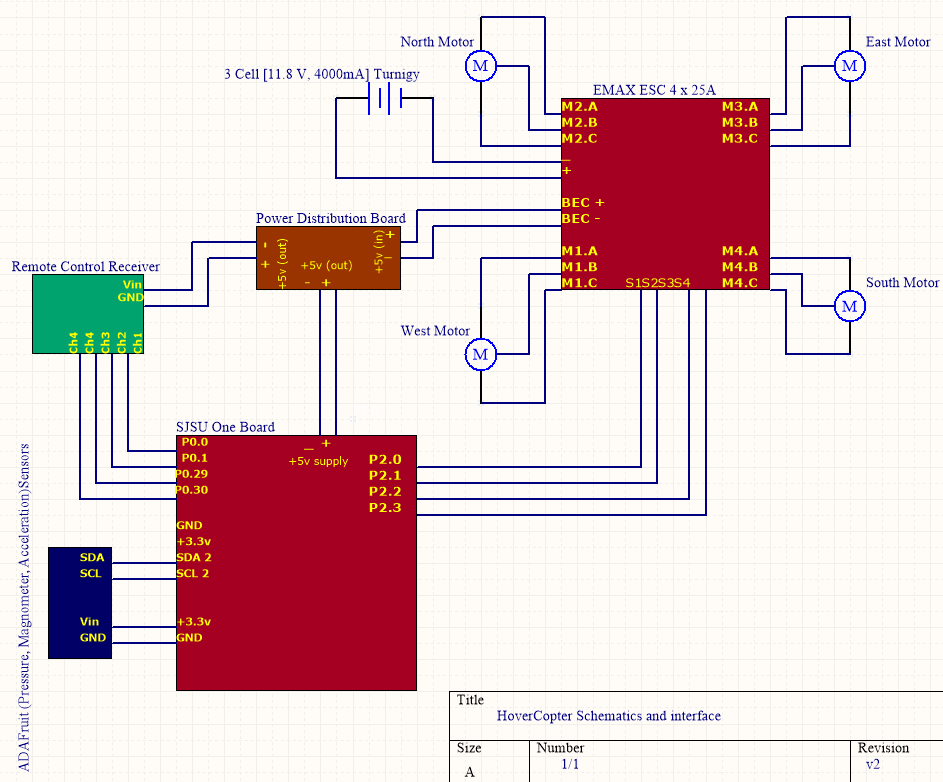This screenshot has width=943, height=782.
Task: Click the 'North Motor' label
Action: click(437, 42)
